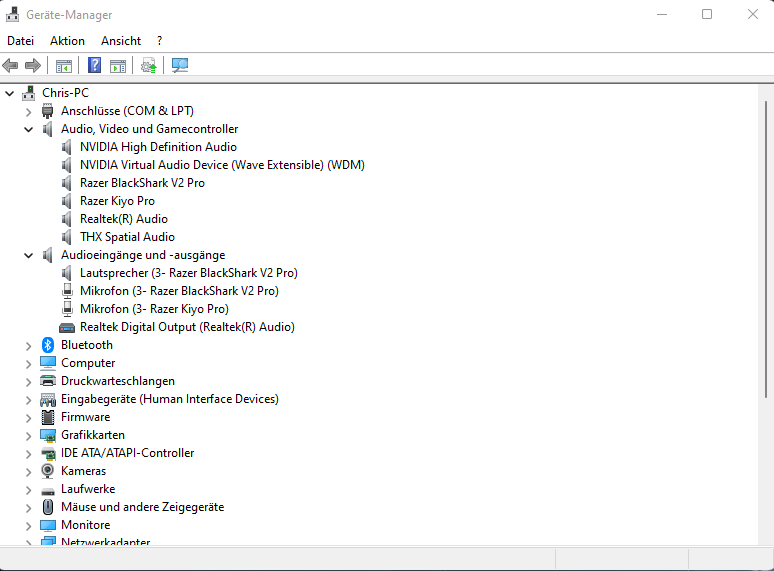Click the Laufwerke drive icon

[x=48, y=491]
